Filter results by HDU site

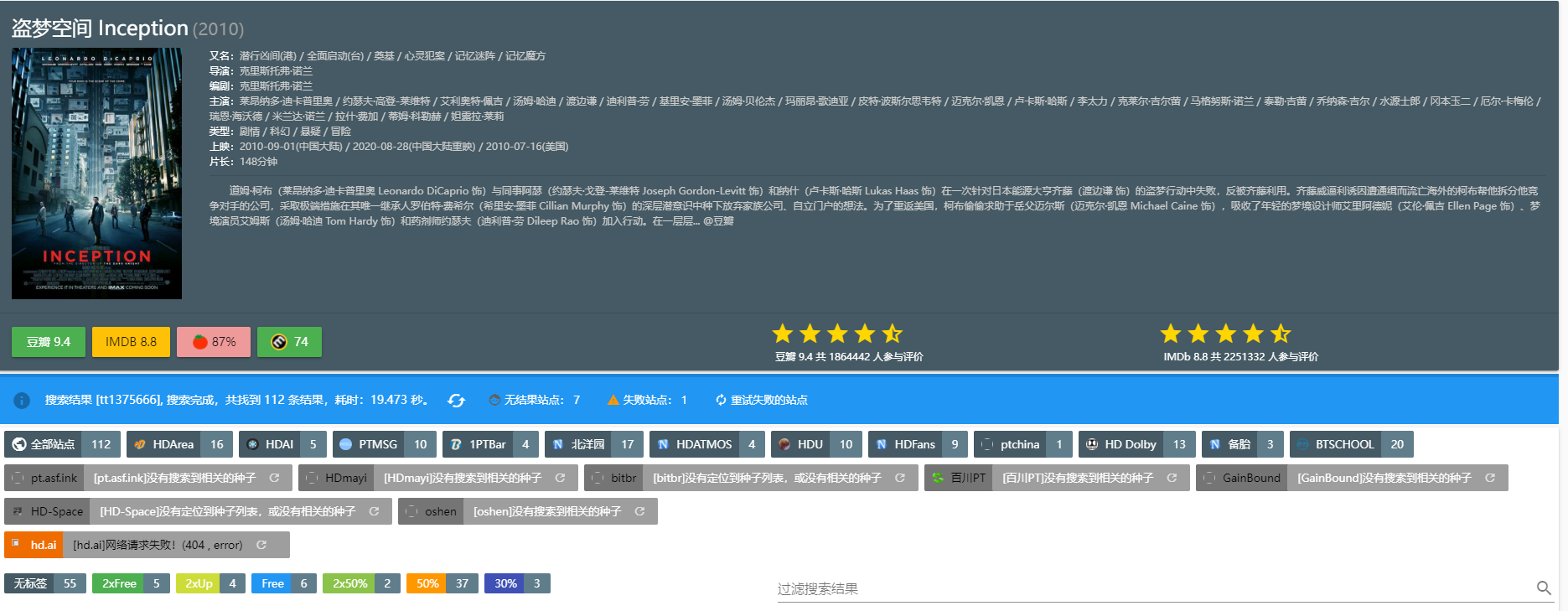tap(816, 444)
